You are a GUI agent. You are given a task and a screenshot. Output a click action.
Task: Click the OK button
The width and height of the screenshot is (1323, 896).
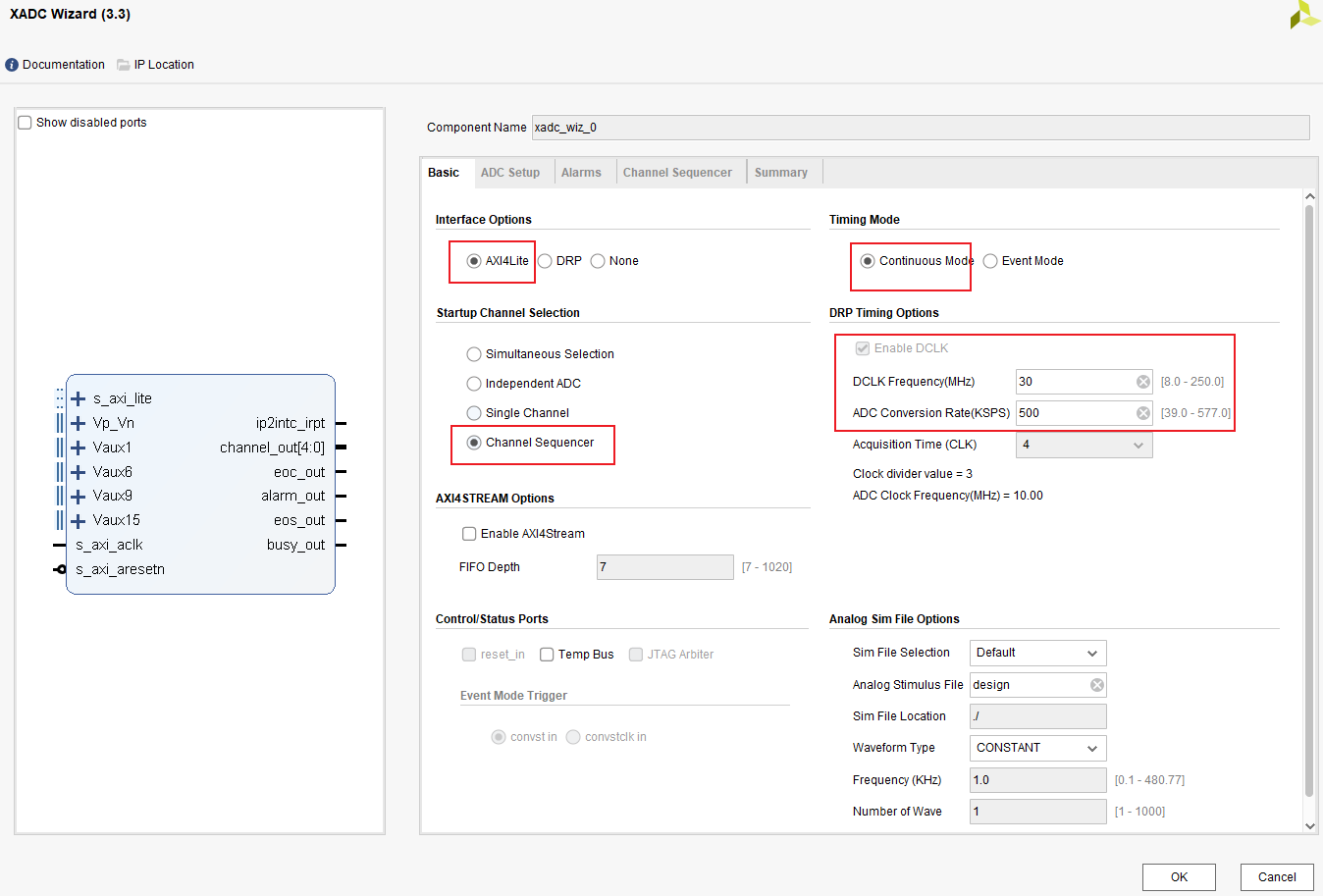[1179, 877]
